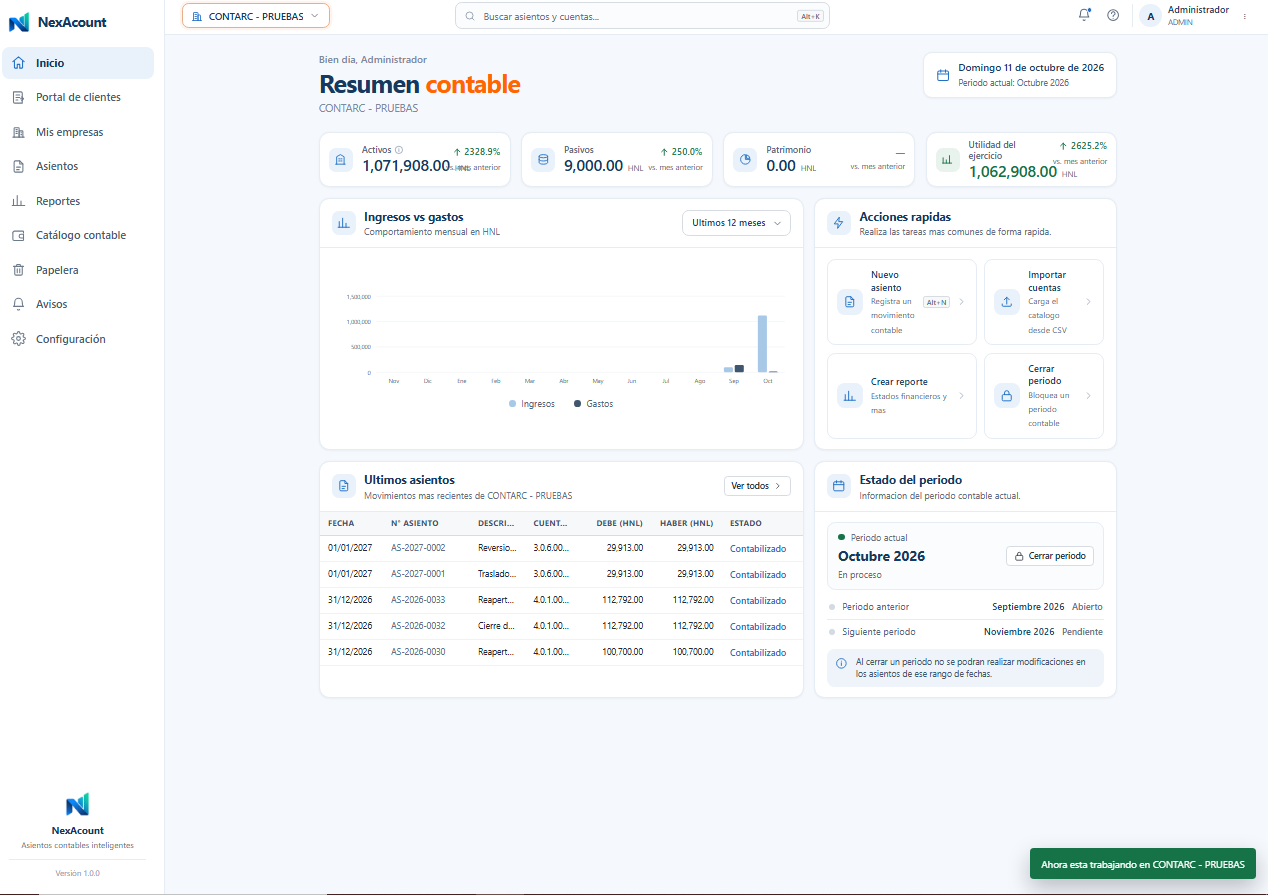
Task: Open asiento AS-2027-0001 row
Action: (x=561, y=574)
